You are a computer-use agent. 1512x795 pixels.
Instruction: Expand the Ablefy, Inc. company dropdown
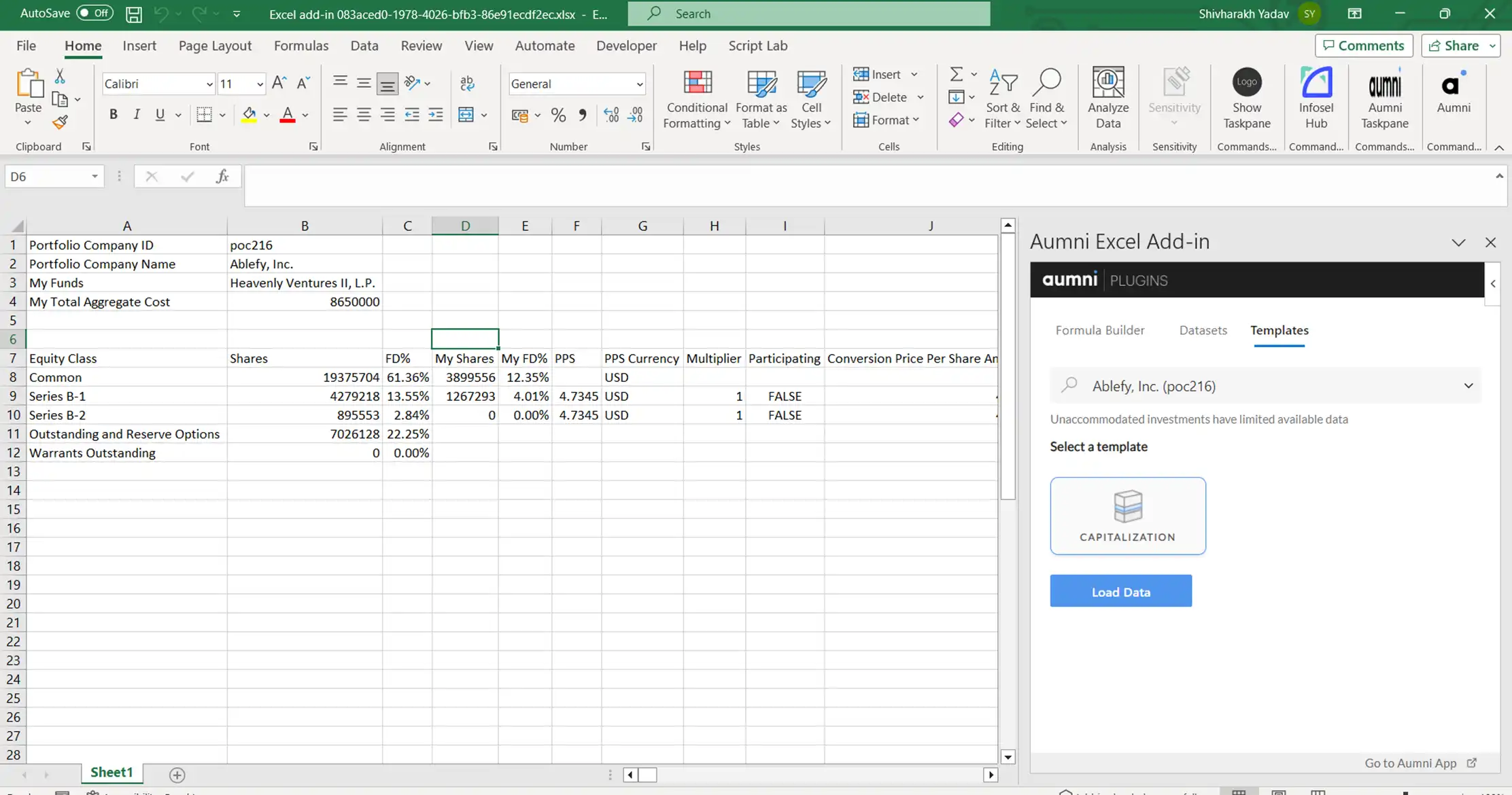(x=1468, y=386)
